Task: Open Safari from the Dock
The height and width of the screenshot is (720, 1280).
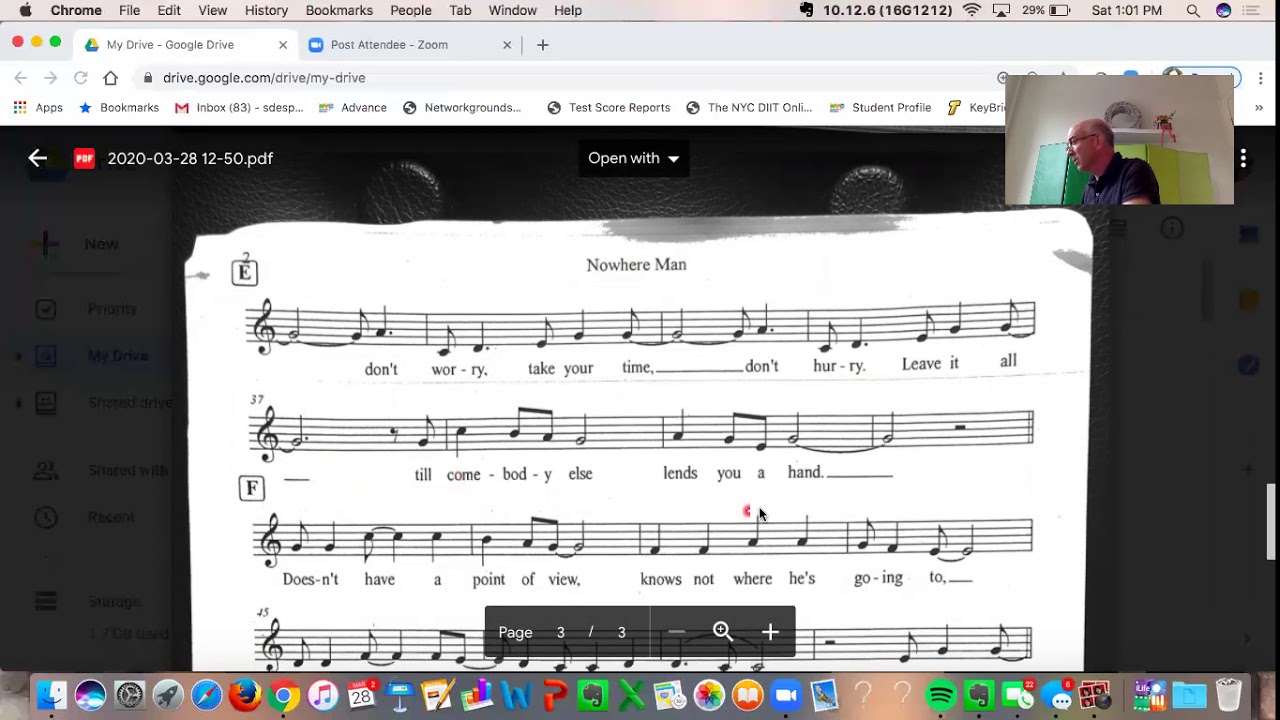Action: [x=206, y=695]
